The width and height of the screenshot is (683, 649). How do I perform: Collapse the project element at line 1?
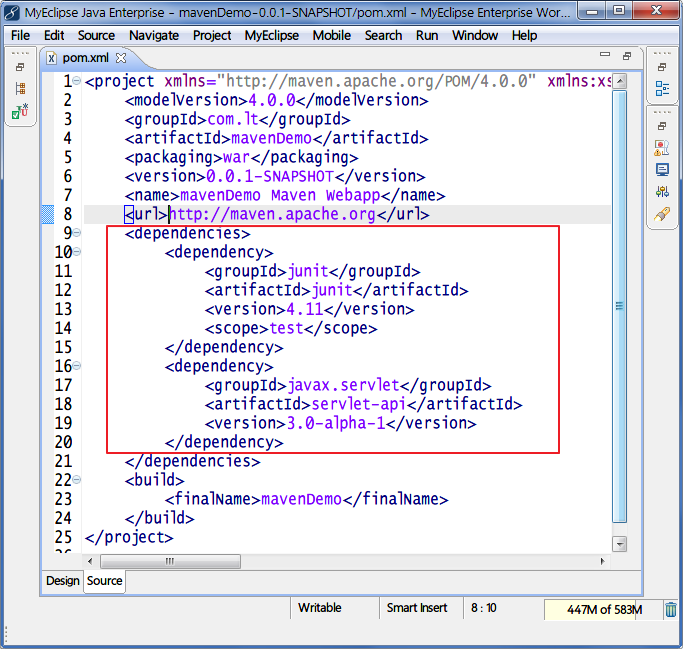pos(78,82)
